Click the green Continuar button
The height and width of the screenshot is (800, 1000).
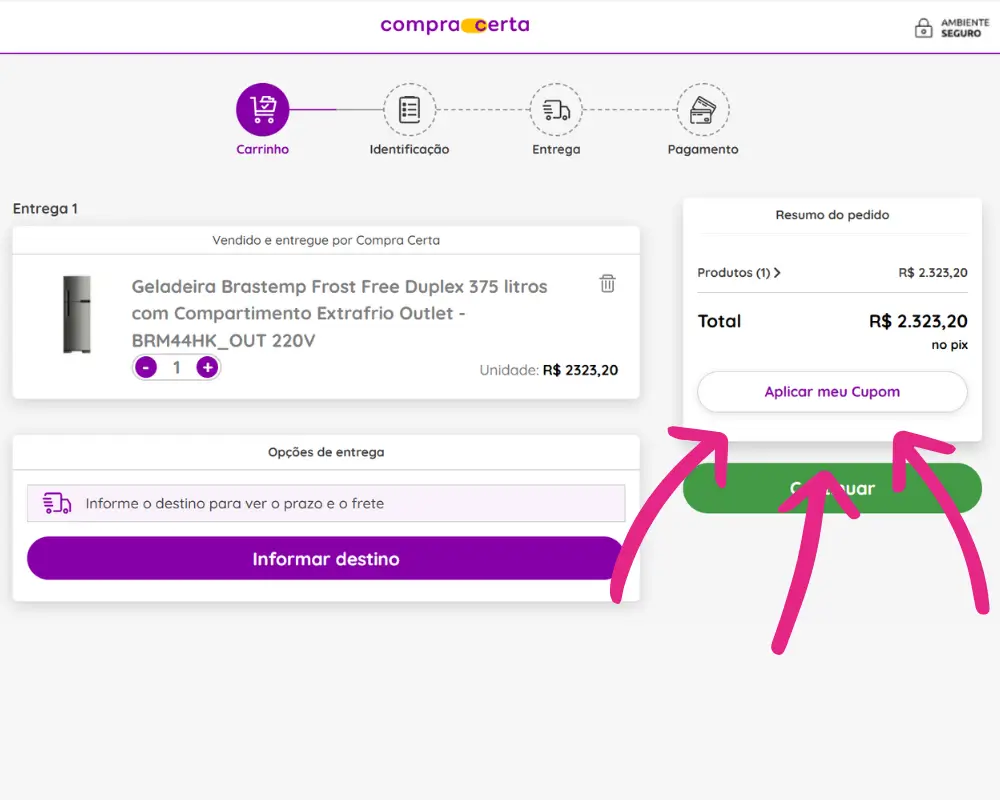832,488
